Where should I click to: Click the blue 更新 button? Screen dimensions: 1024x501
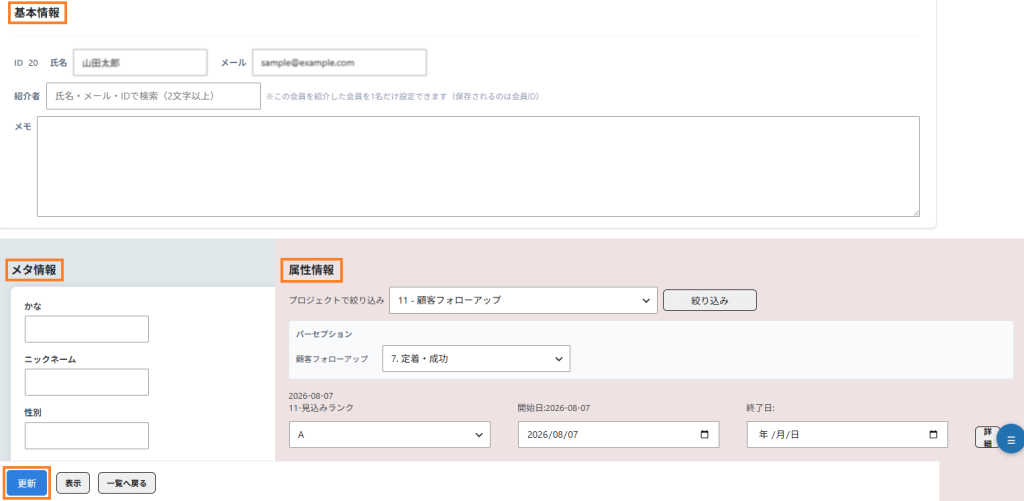tap(27, 483)
